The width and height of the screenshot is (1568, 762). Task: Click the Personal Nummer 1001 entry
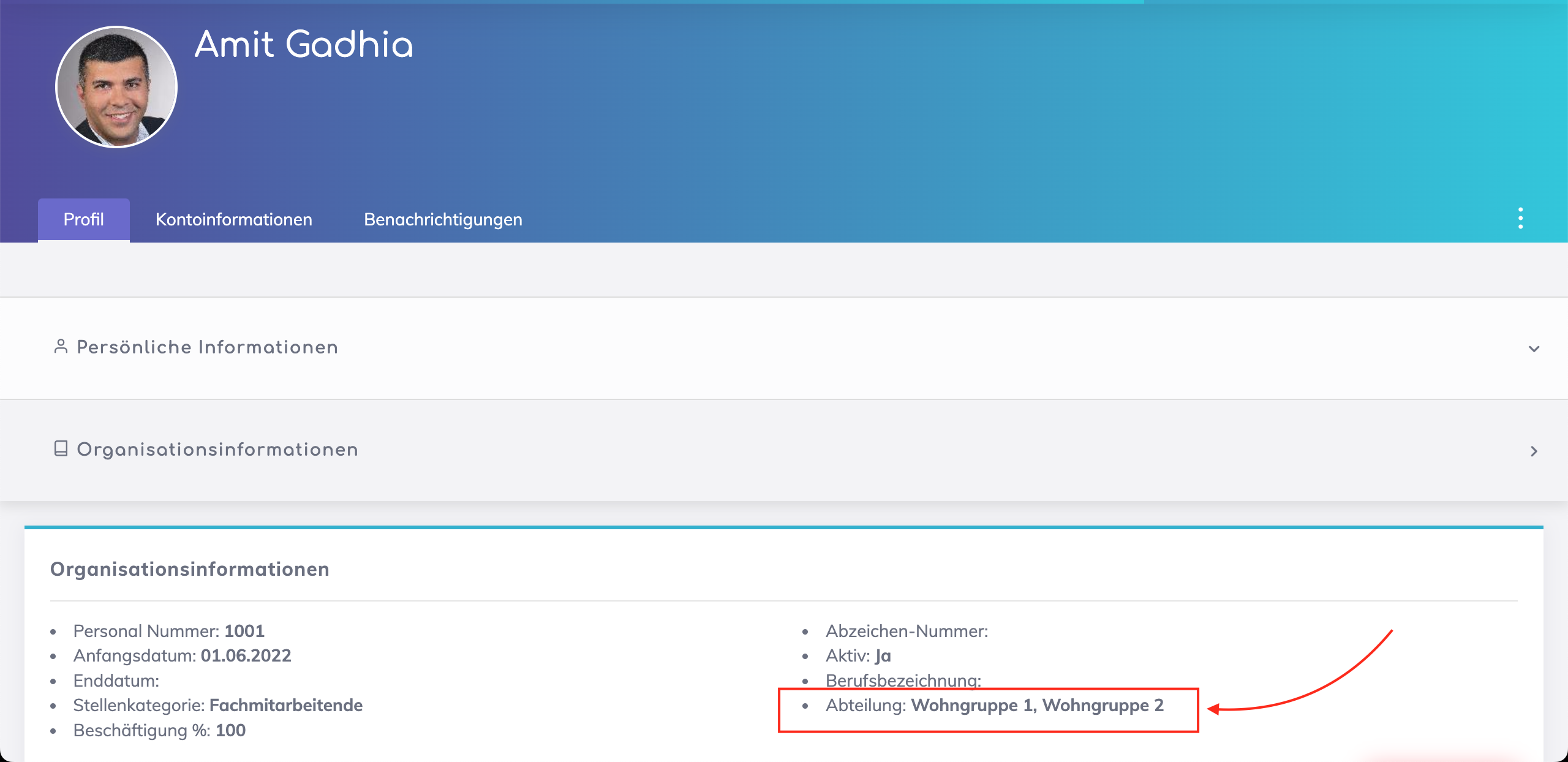tap(168, 631)
